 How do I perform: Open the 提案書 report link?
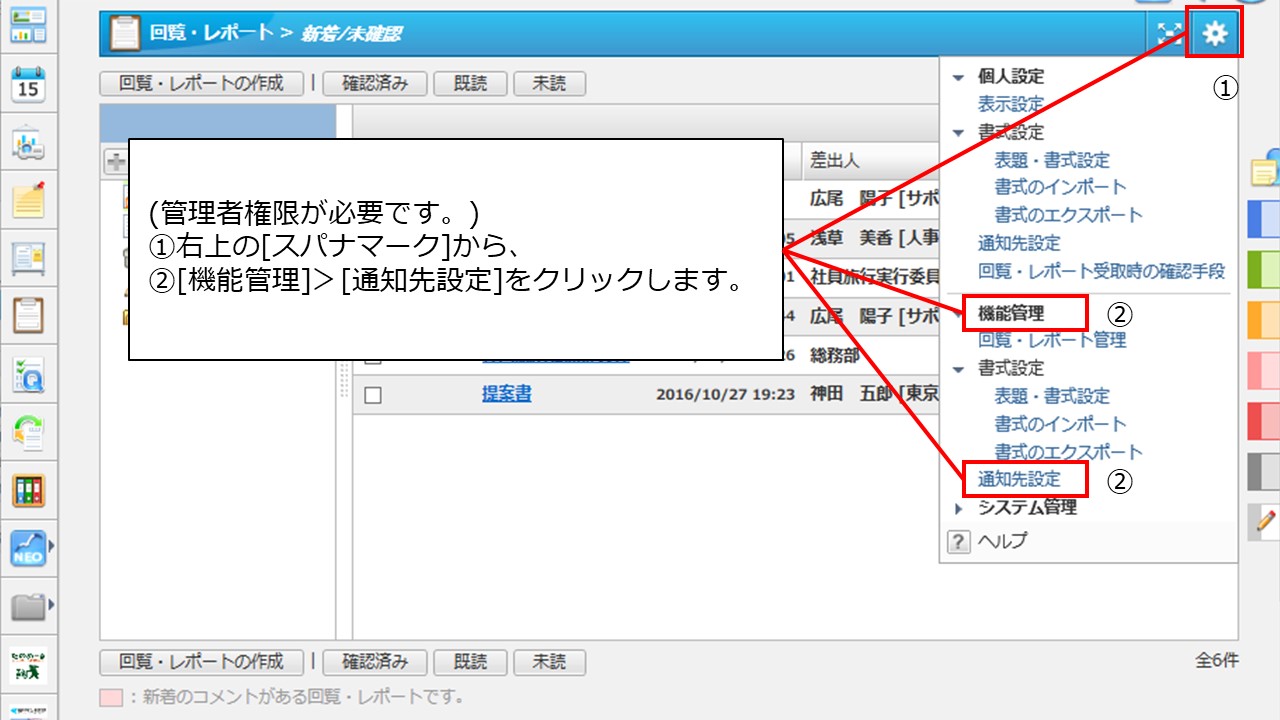coord(506,394)
